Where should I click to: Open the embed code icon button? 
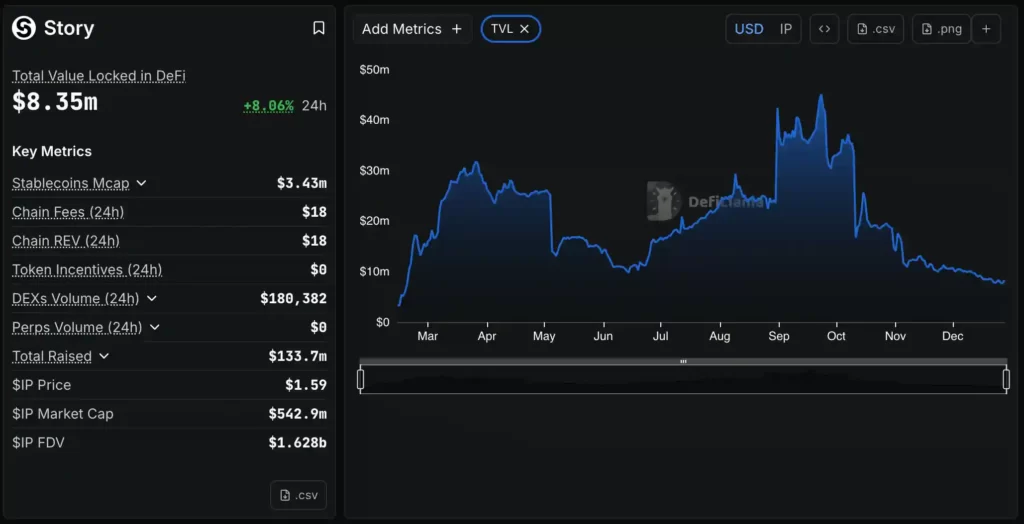(x=824, y=29)
